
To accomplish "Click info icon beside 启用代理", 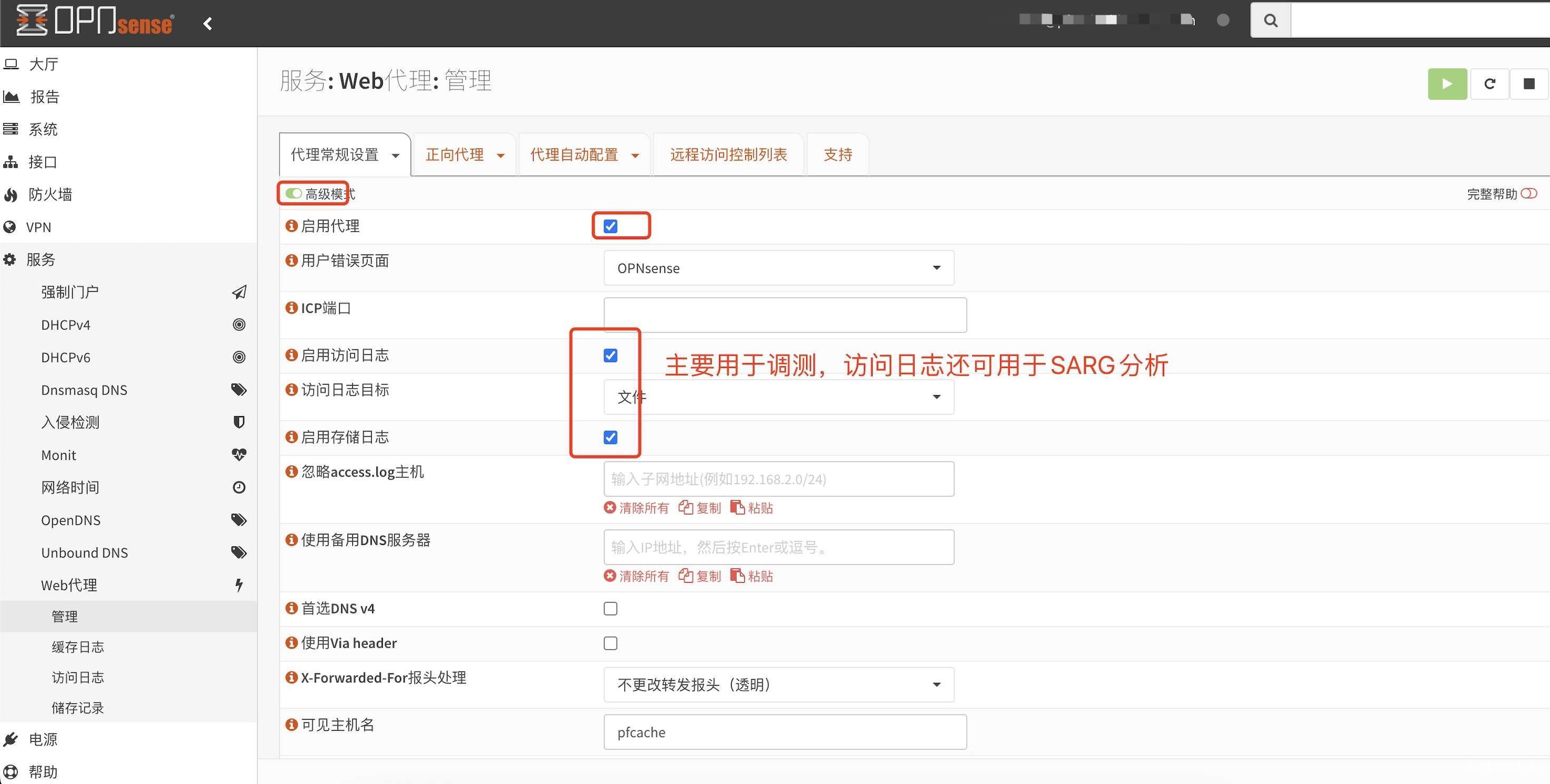I will coord(292,226).
